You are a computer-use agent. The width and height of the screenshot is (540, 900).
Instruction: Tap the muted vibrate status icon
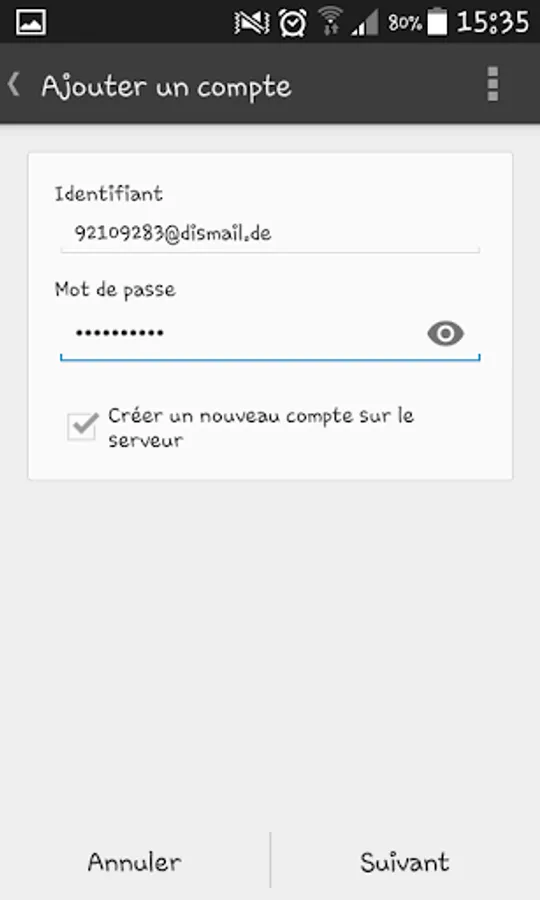coord(252,23)
